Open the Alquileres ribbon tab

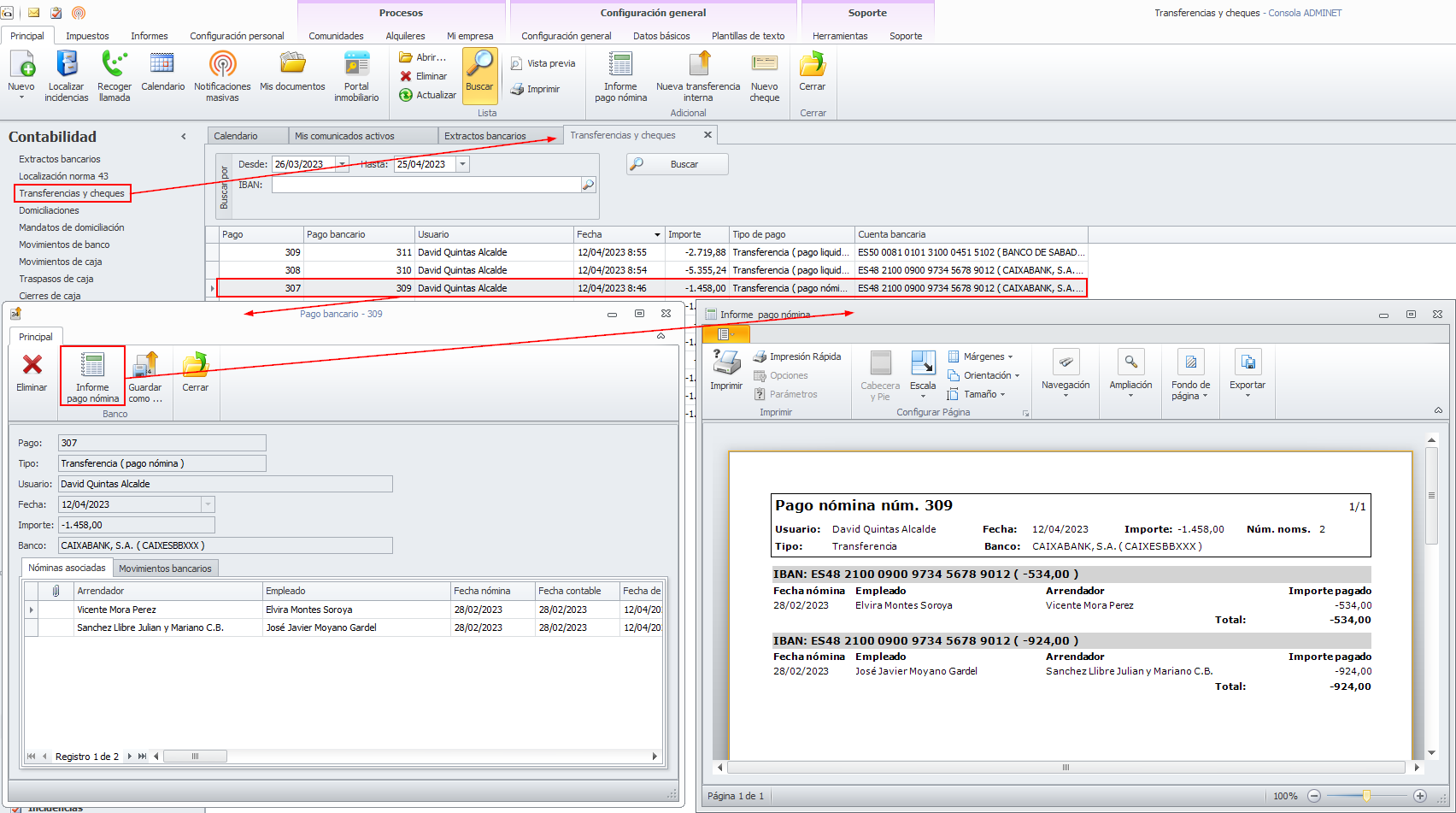tap(405, 36)
